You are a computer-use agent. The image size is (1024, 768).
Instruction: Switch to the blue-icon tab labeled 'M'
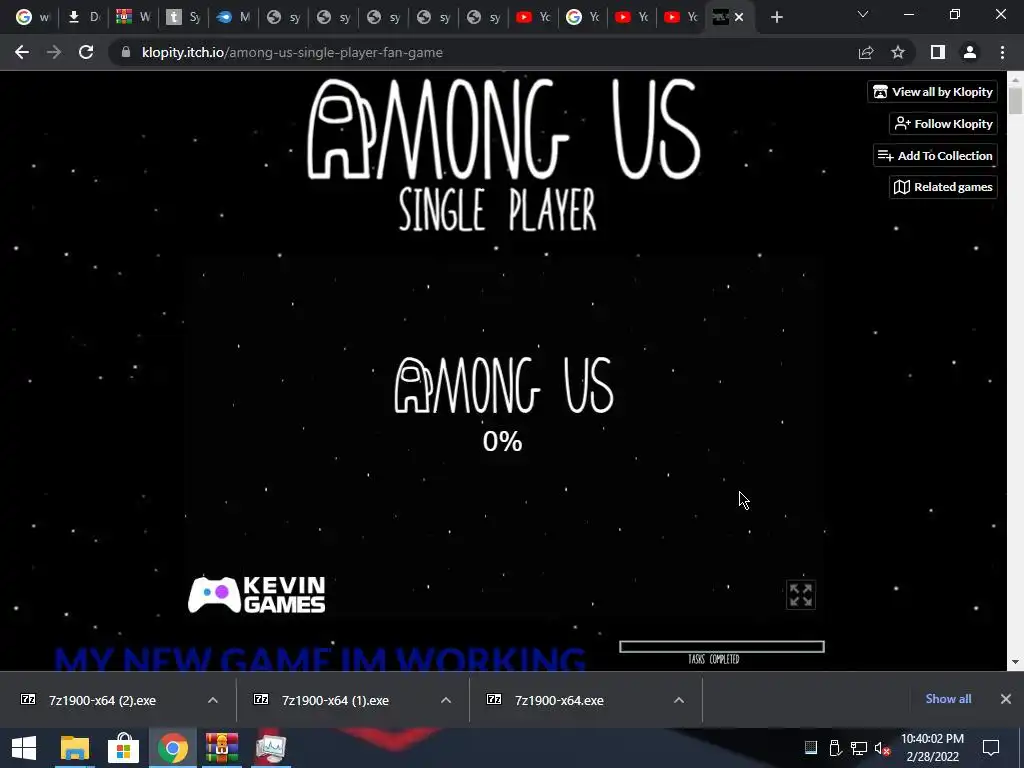pos(233,18)
